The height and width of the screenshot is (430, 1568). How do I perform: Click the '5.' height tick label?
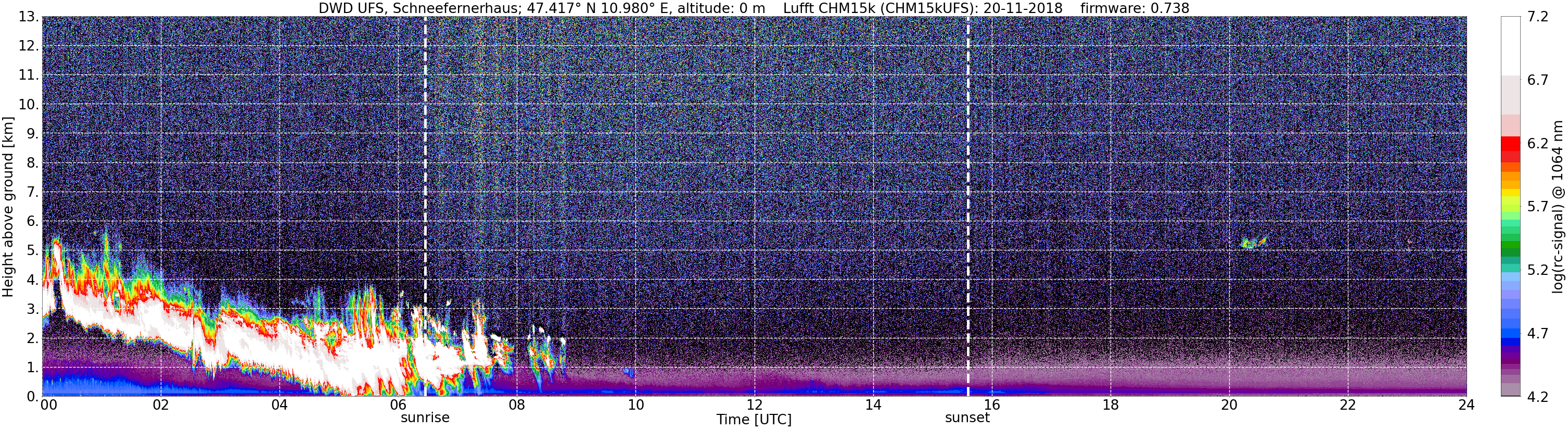(x=33, y=250)
